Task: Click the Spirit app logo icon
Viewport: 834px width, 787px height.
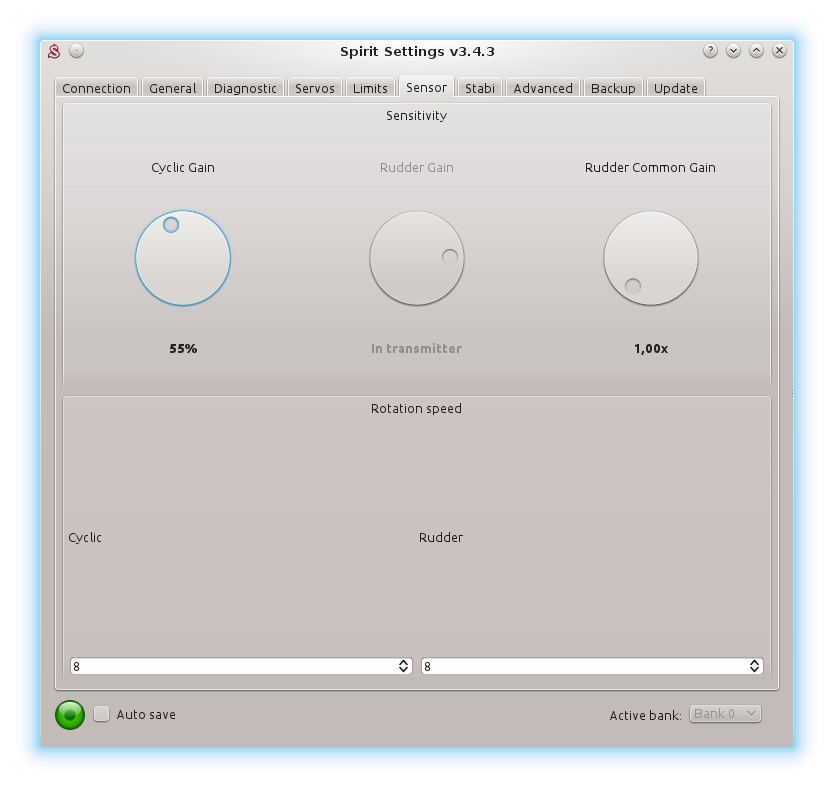Action: (x=56, y=51)
